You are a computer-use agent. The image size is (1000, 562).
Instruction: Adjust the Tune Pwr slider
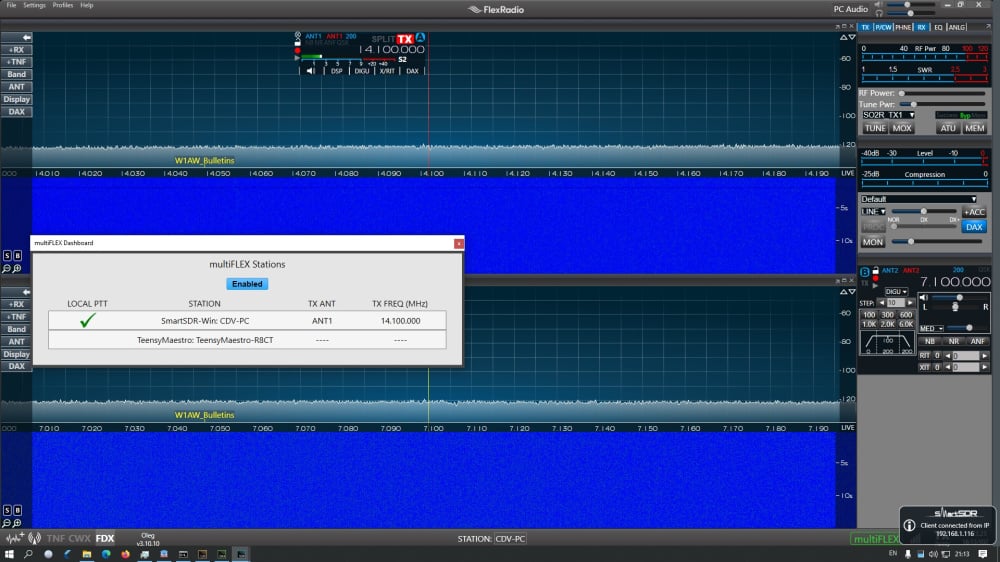(944, 104)
